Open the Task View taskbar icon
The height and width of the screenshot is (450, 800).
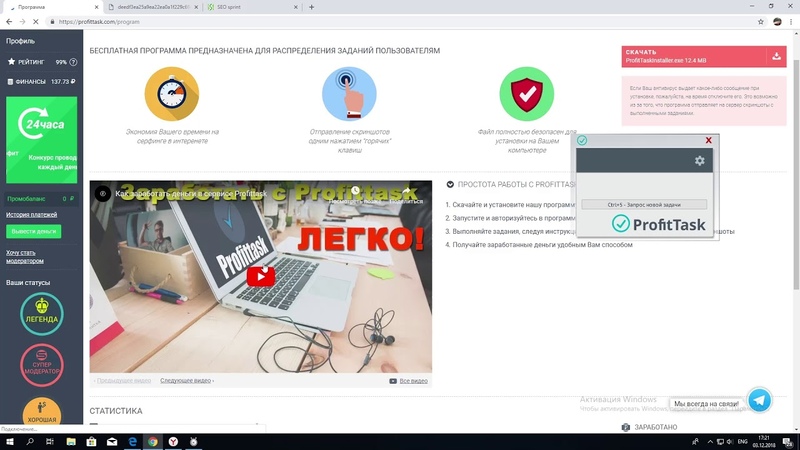(x=50, y=442)
